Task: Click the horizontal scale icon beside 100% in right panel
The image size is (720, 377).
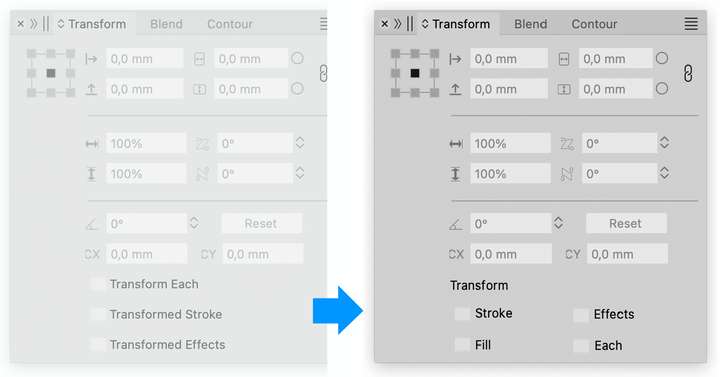Action: point(456,144)
